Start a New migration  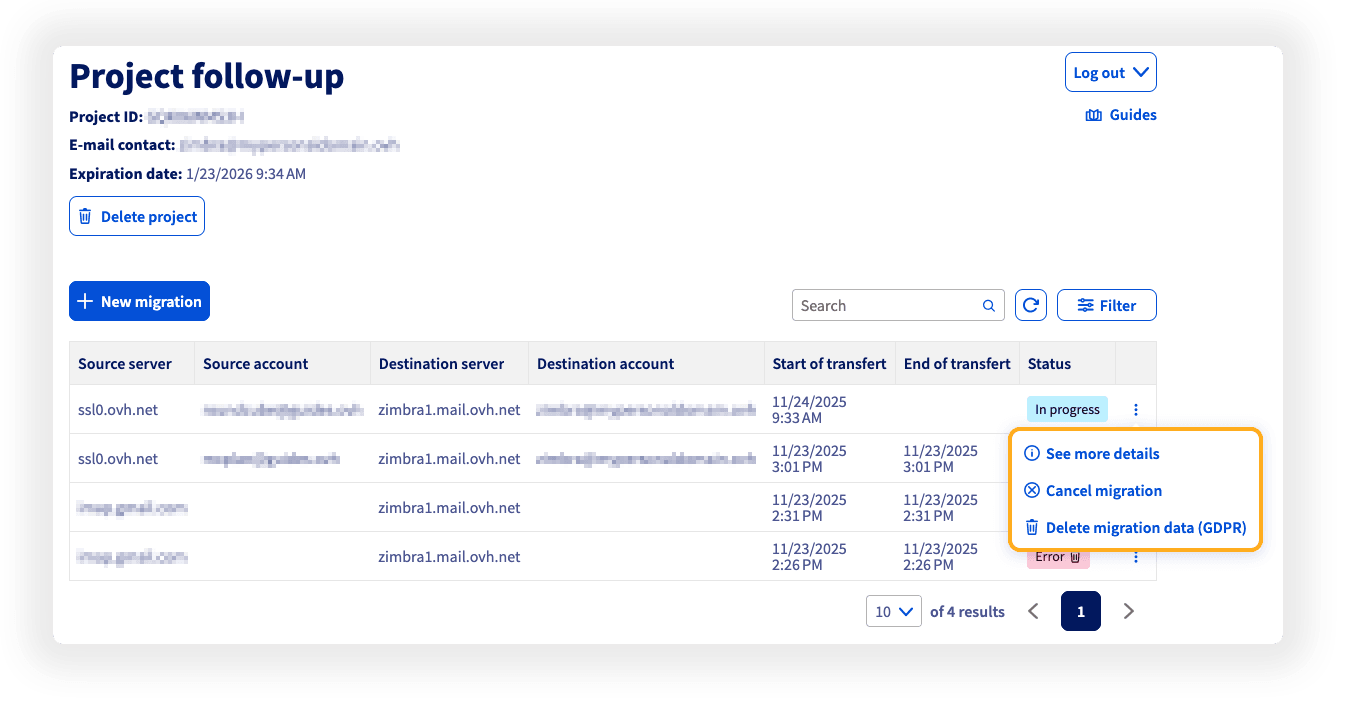[x=139, y=301]
